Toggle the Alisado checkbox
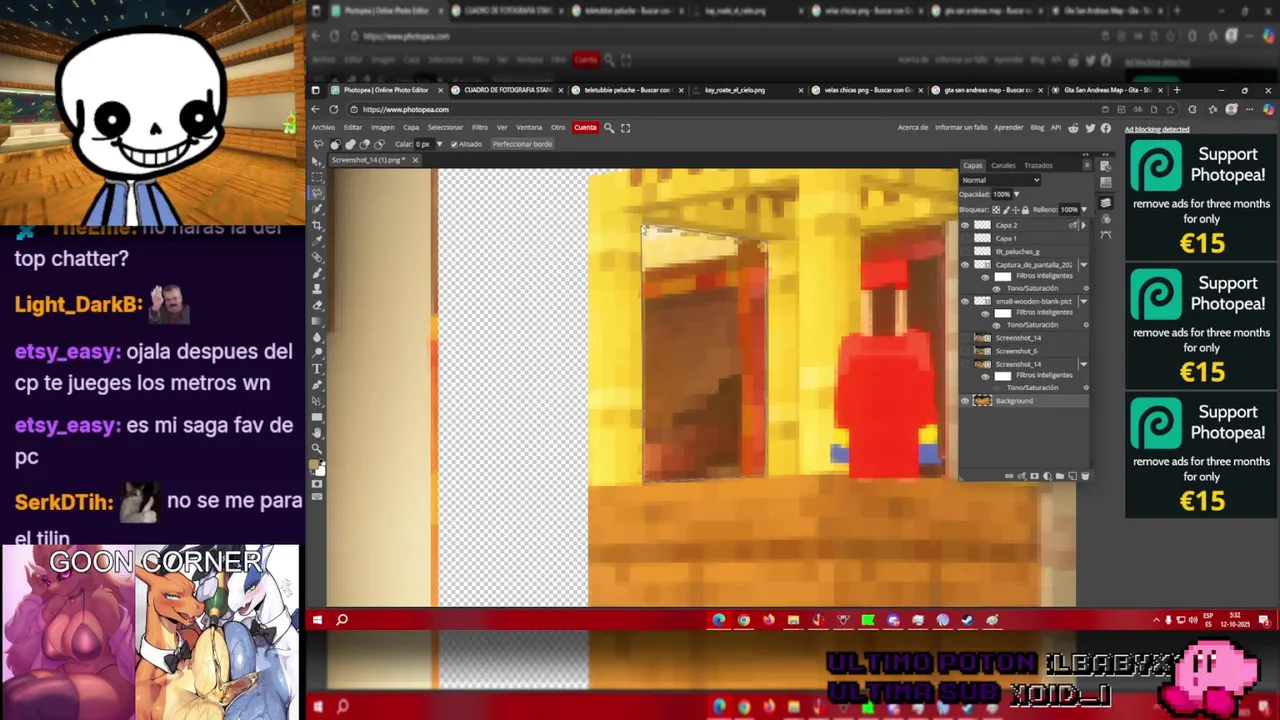 pos(454,144)
